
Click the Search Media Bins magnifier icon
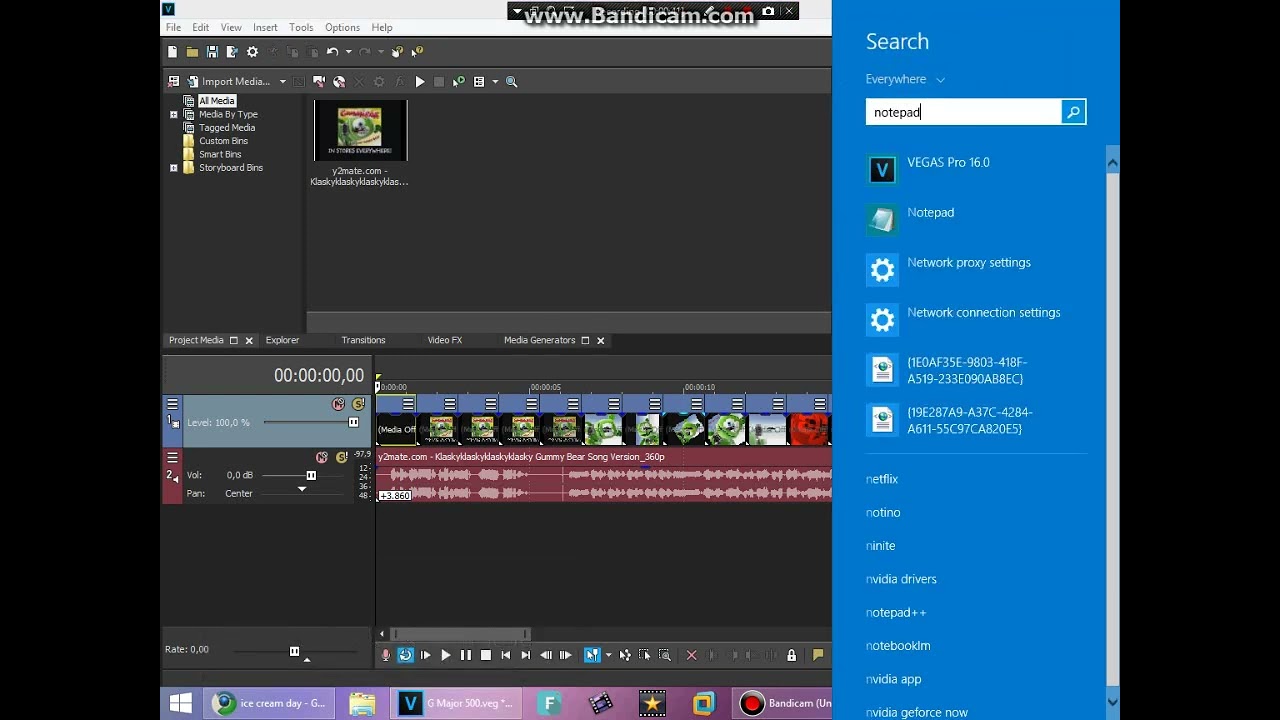click(512, 82)
